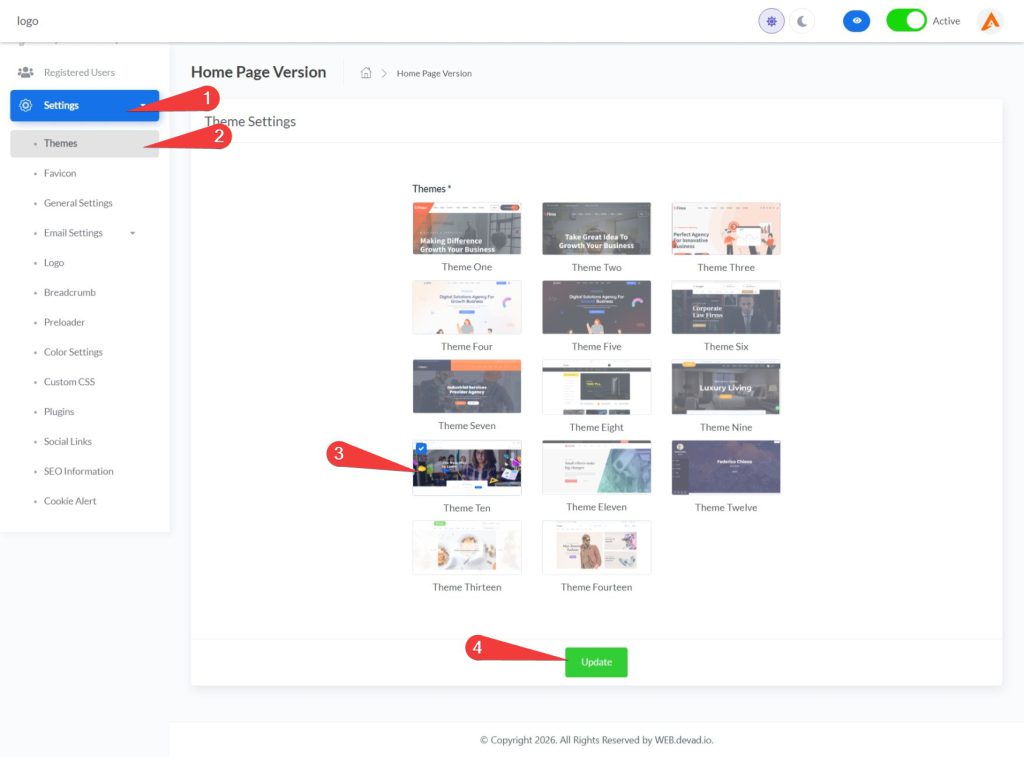Click the home breadcrumb icon
1024x757 pixels.
(x=366, y=73)
